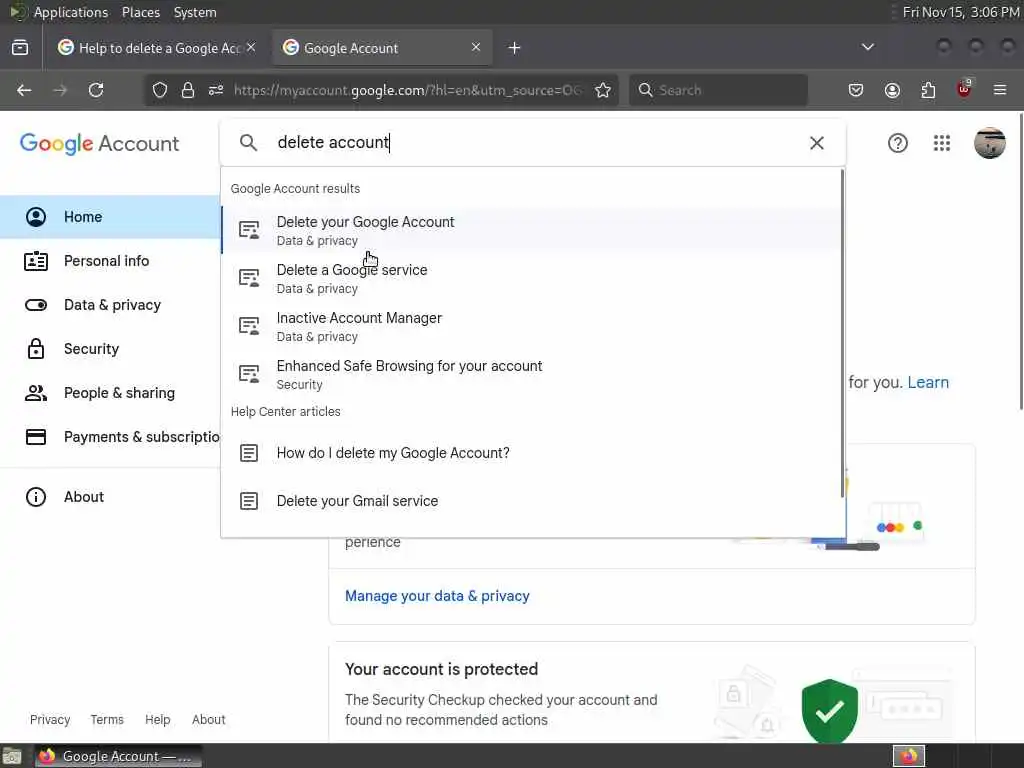Click the clock showing Fri Nov 15

961,12
